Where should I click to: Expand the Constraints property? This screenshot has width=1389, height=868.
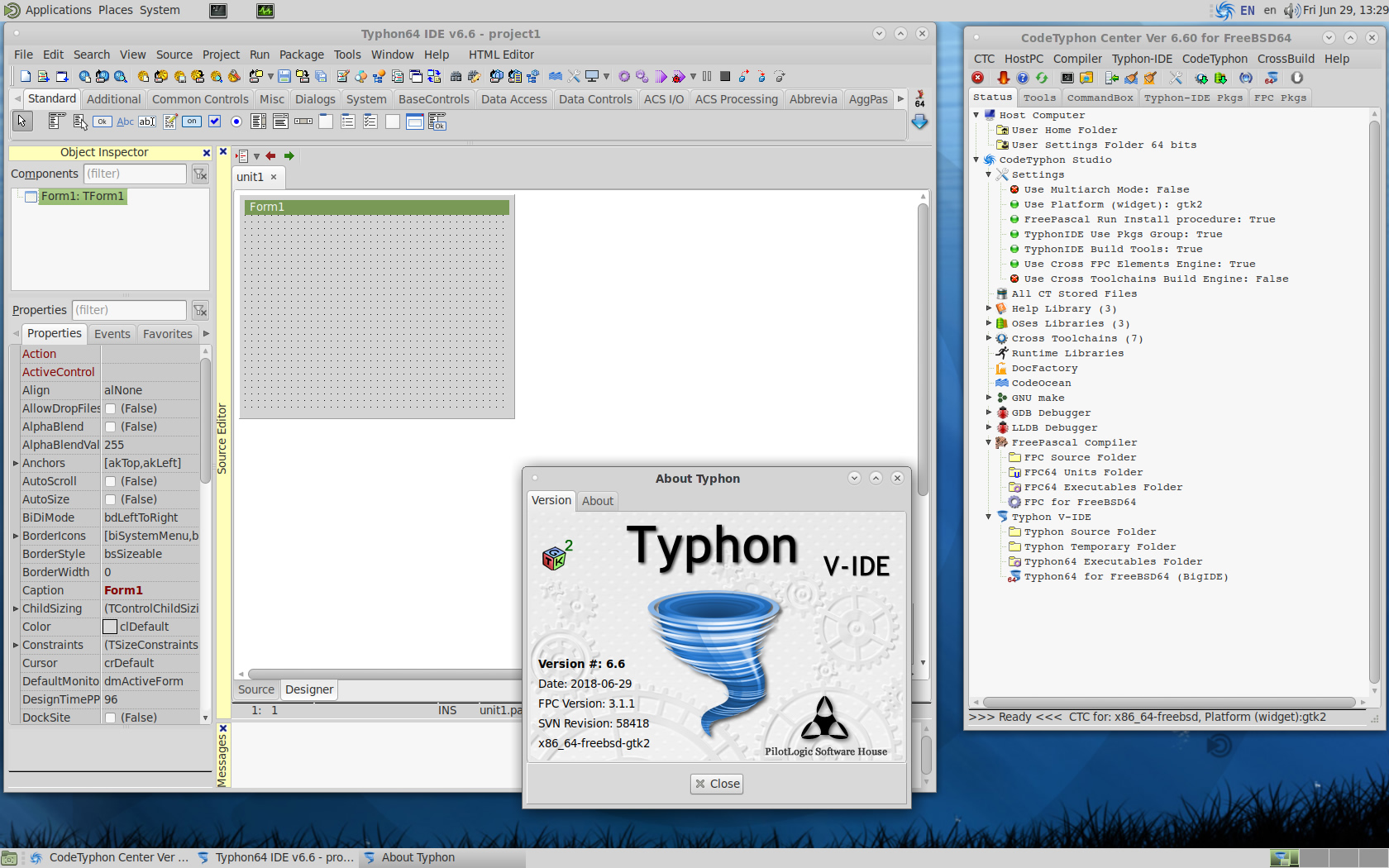(x=16, y=645)
